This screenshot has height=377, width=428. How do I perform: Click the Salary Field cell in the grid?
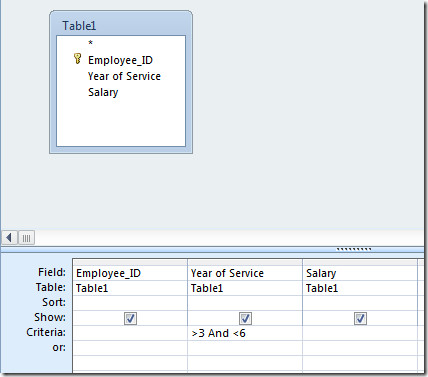coord(360,273)
